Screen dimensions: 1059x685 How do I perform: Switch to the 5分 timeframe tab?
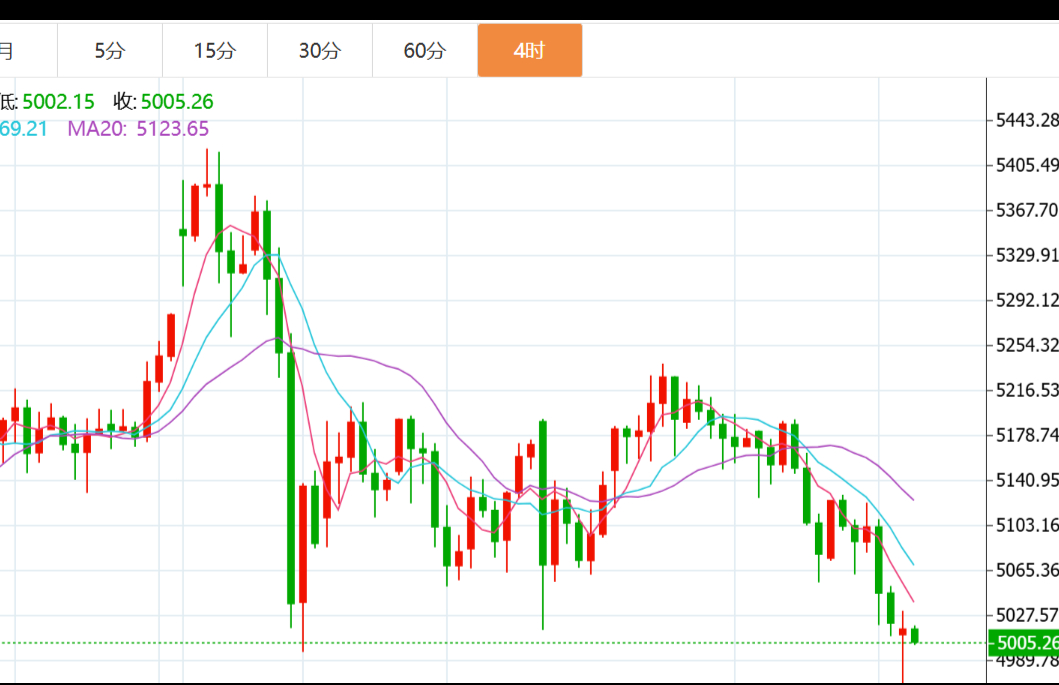[x=110, y=50]
